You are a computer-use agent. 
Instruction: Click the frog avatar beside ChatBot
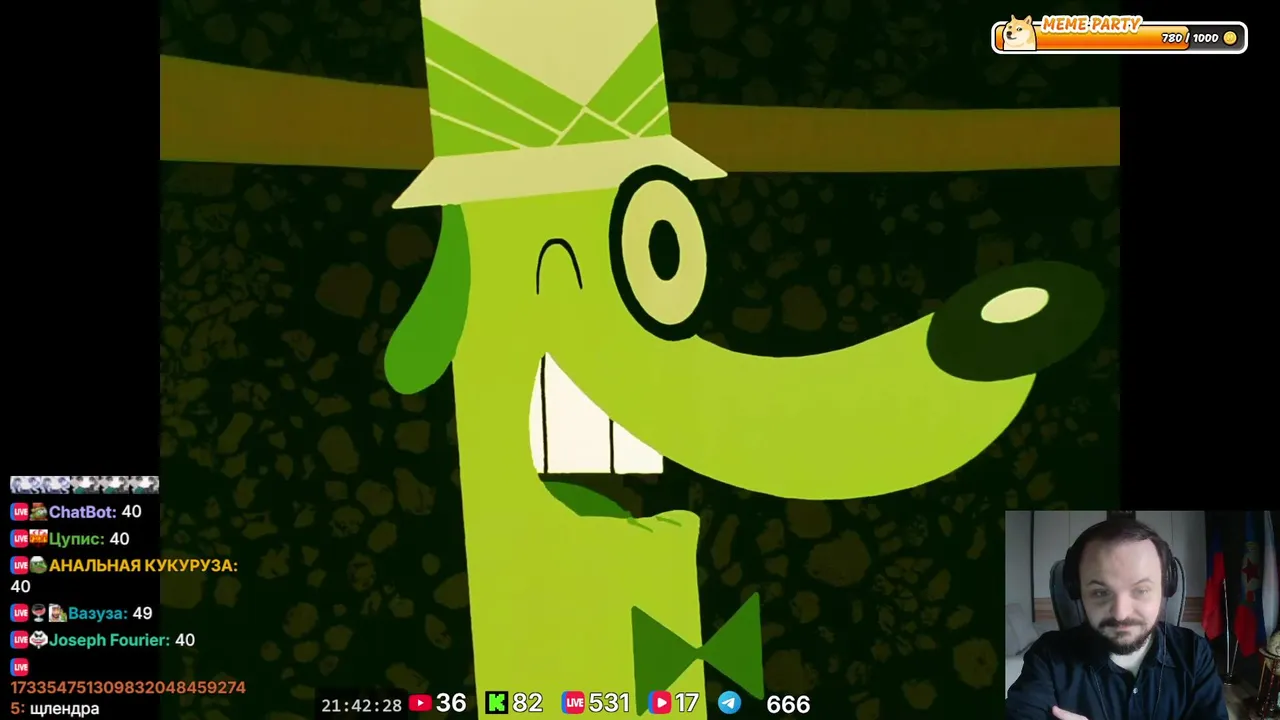[38, 512]
